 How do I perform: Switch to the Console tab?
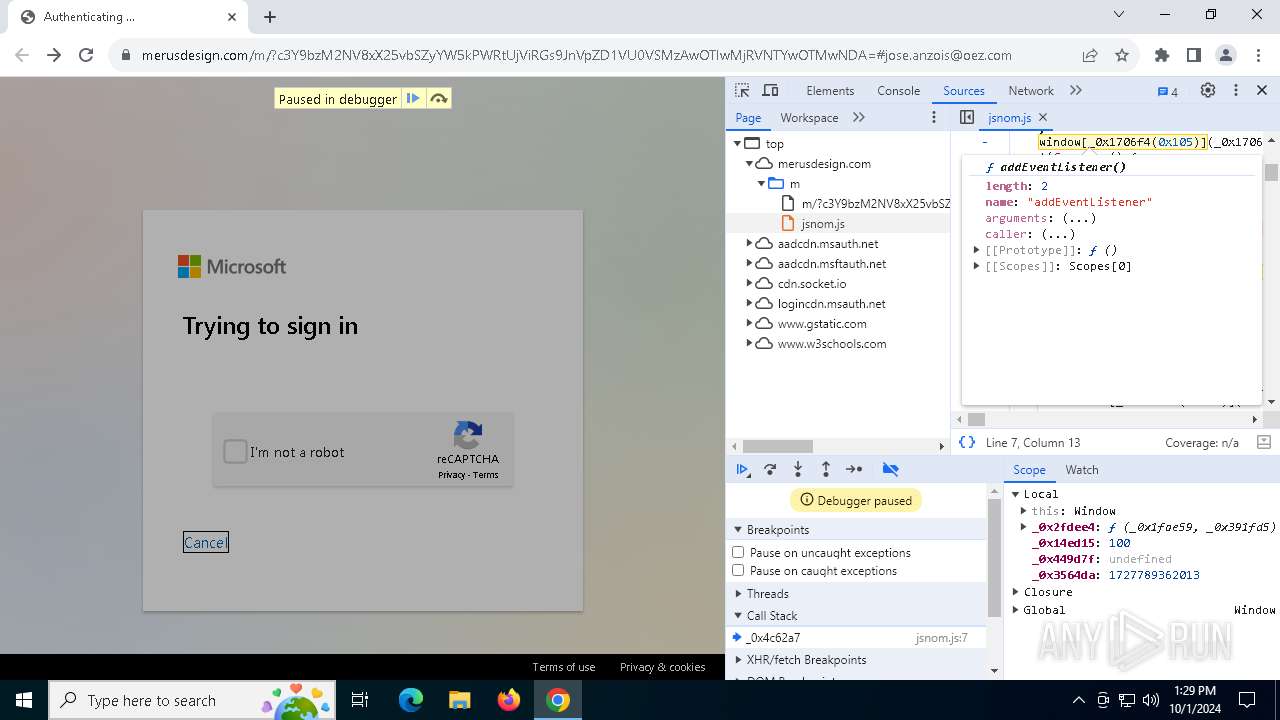coord(898,90)
